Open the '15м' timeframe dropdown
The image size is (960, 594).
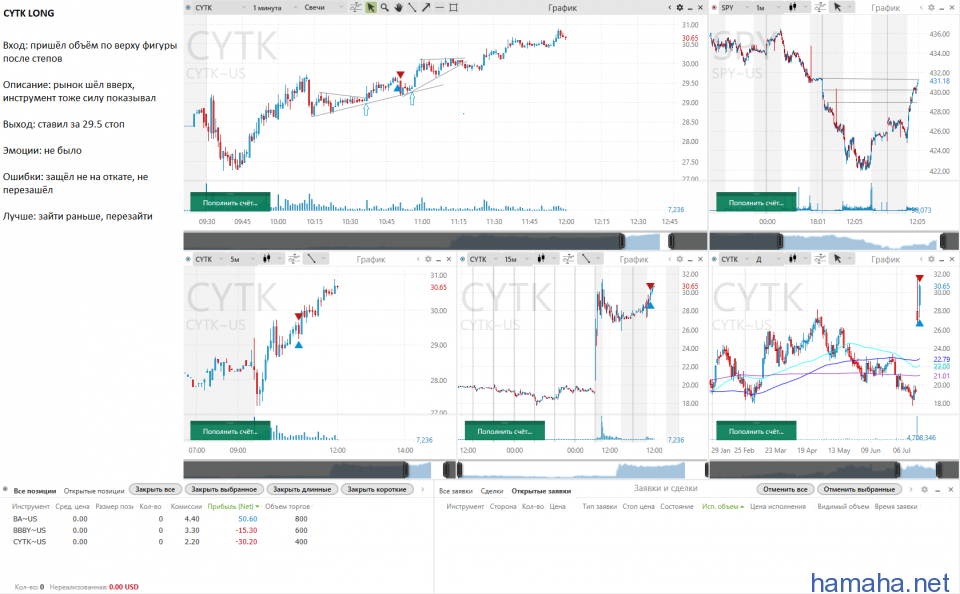point(517,259)
